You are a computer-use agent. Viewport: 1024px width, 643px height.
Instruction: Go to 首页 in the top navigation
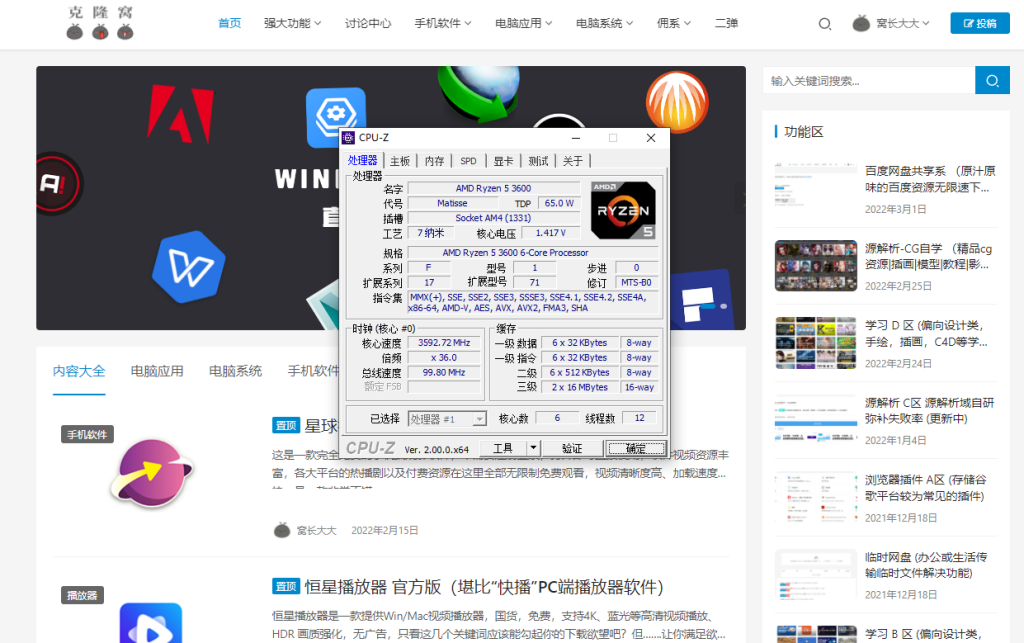pos(229,23)
